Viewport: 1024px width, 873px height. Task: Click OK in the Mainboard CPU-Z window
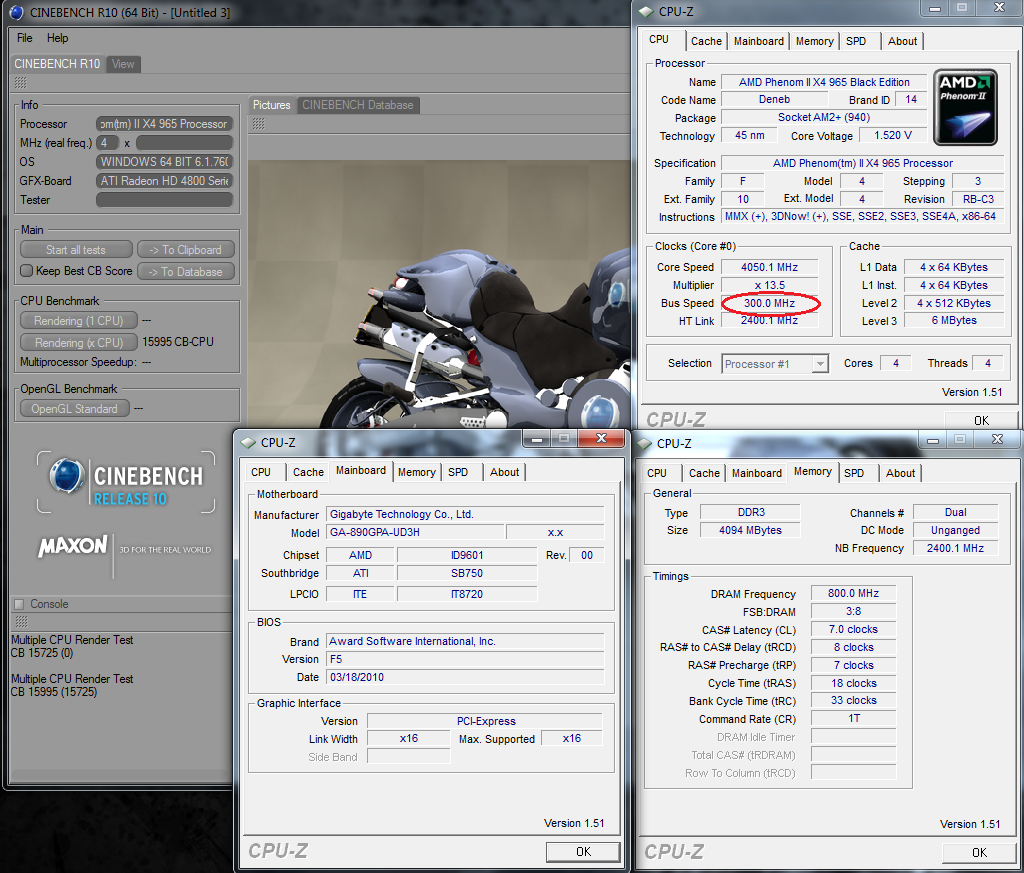coord(583,851)
